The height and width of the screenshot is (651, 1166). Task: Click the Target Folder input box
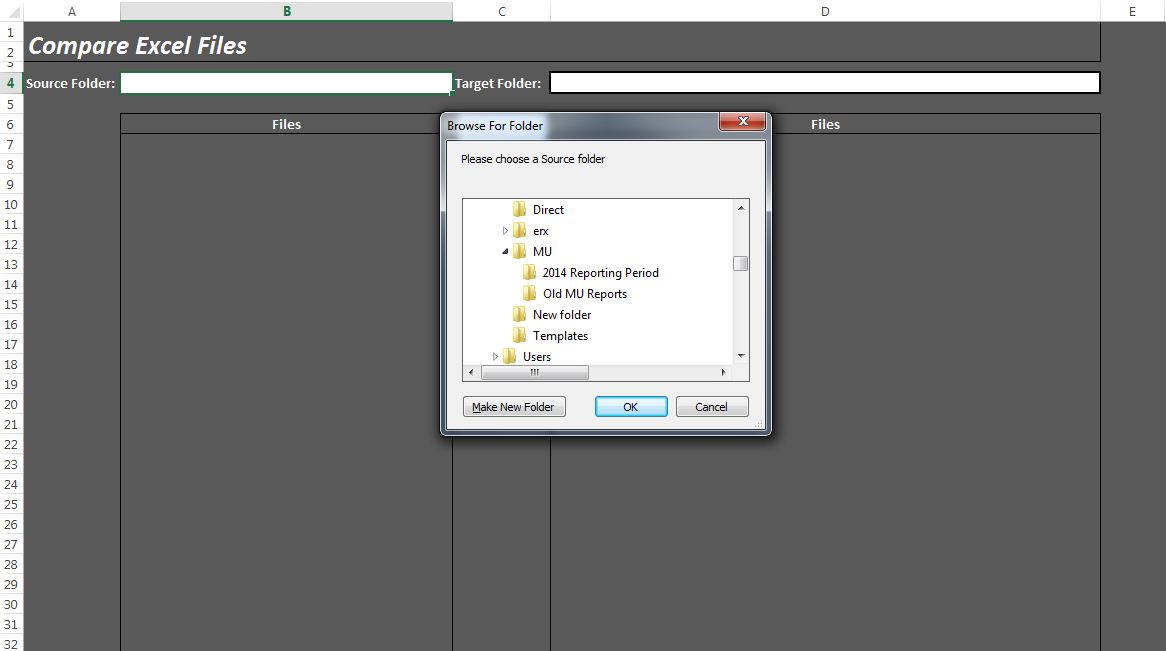pos(825,83)
